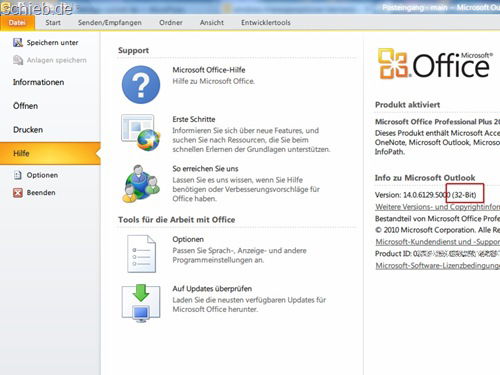Open the Senden/Empfangen tab
500x375 pixels.
coord(110,23)
